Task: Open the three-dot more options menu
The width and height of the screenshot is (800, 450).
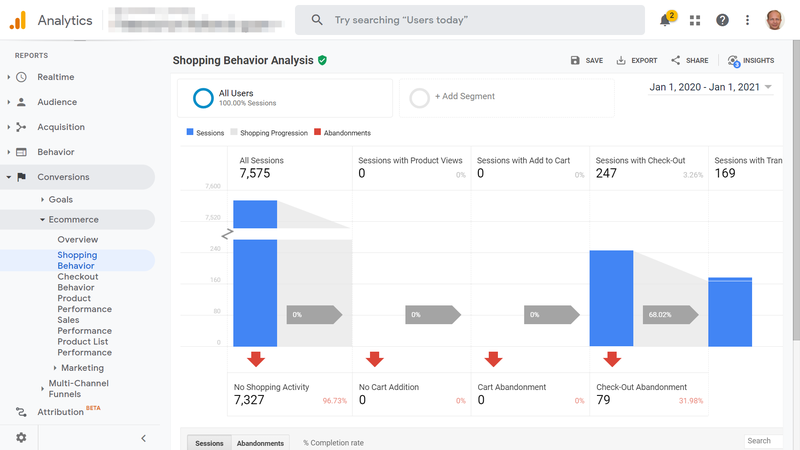Action: click(x=747, y=20)
